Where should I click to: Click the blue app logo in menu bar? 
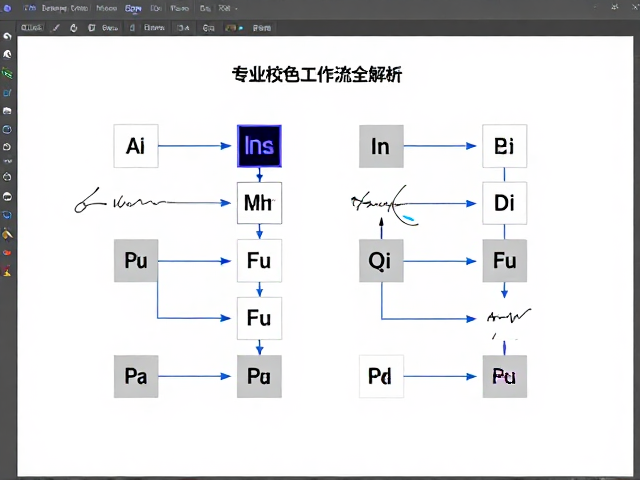7,8
